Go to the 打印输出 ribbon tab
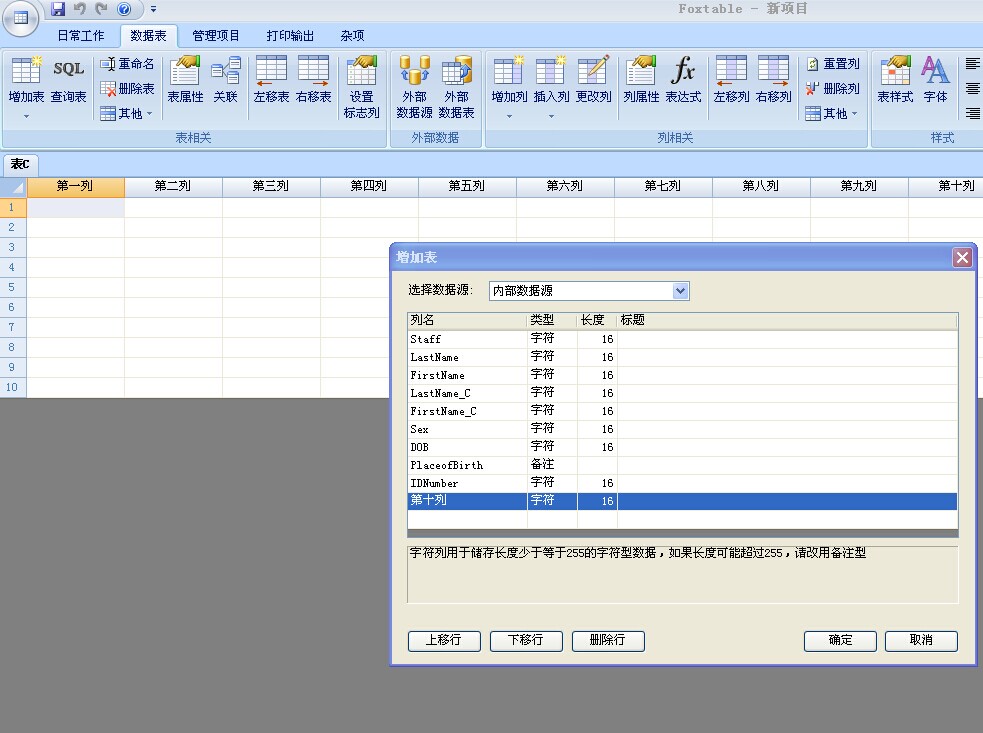Viewport: 983px width, 733px height. [290, 36]
